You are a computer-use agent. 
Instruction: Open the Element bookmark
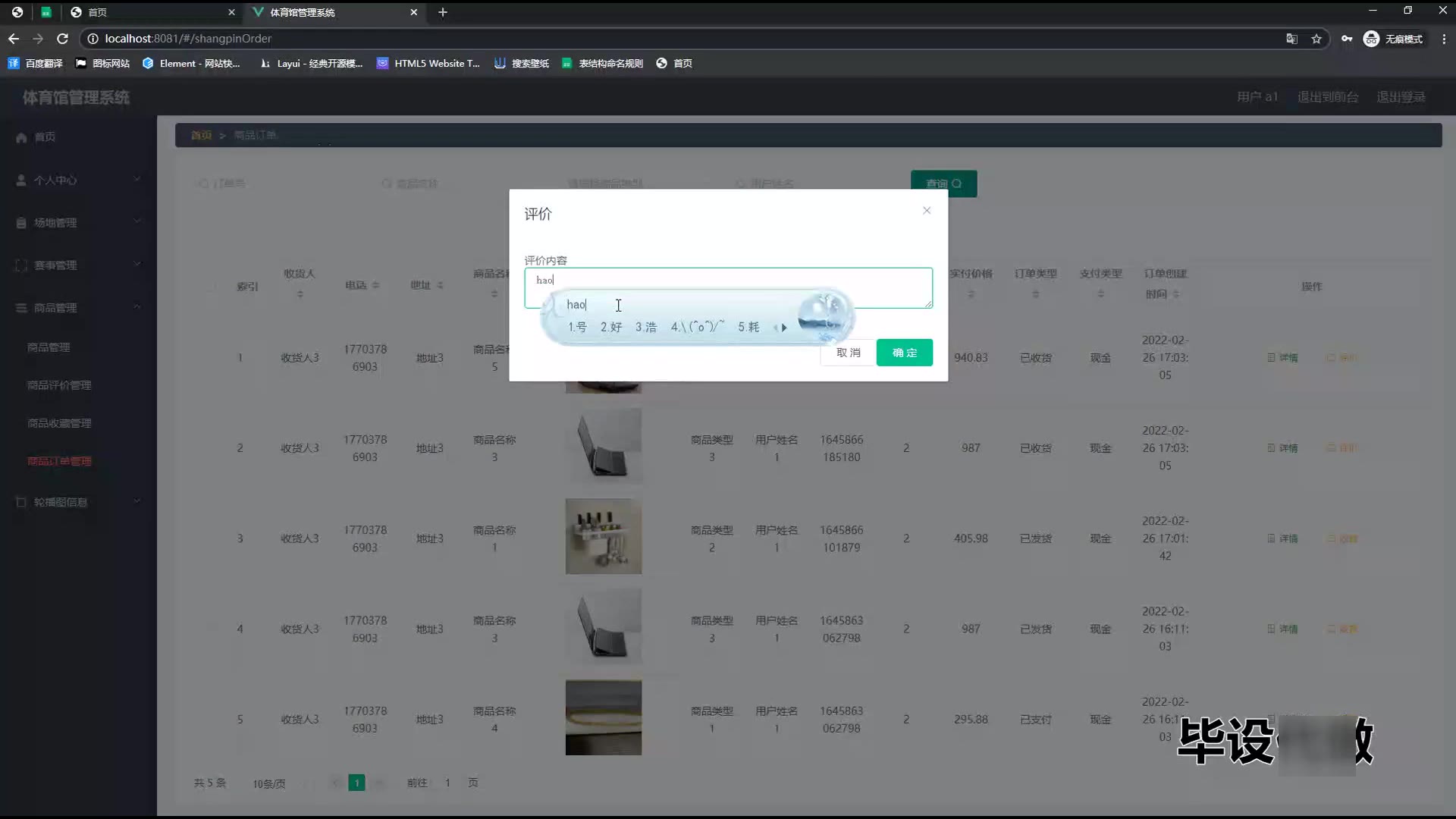coord(191,64)
